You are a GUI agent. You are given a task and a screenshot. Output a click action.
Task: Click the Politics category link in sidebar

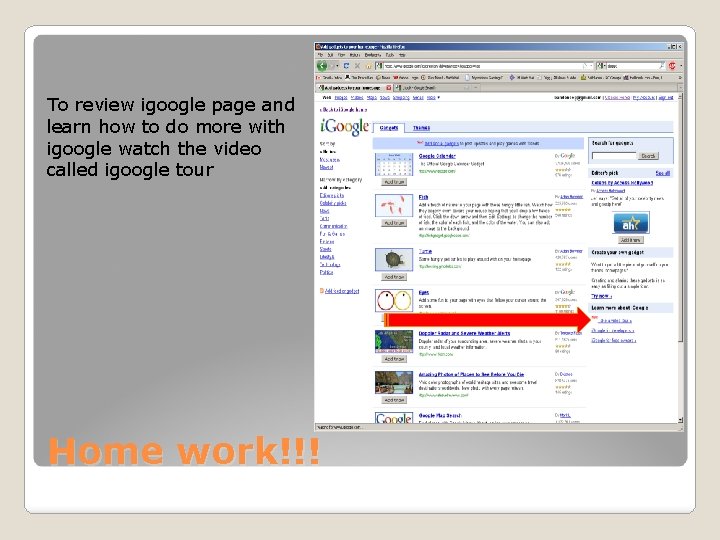[326, 272]
